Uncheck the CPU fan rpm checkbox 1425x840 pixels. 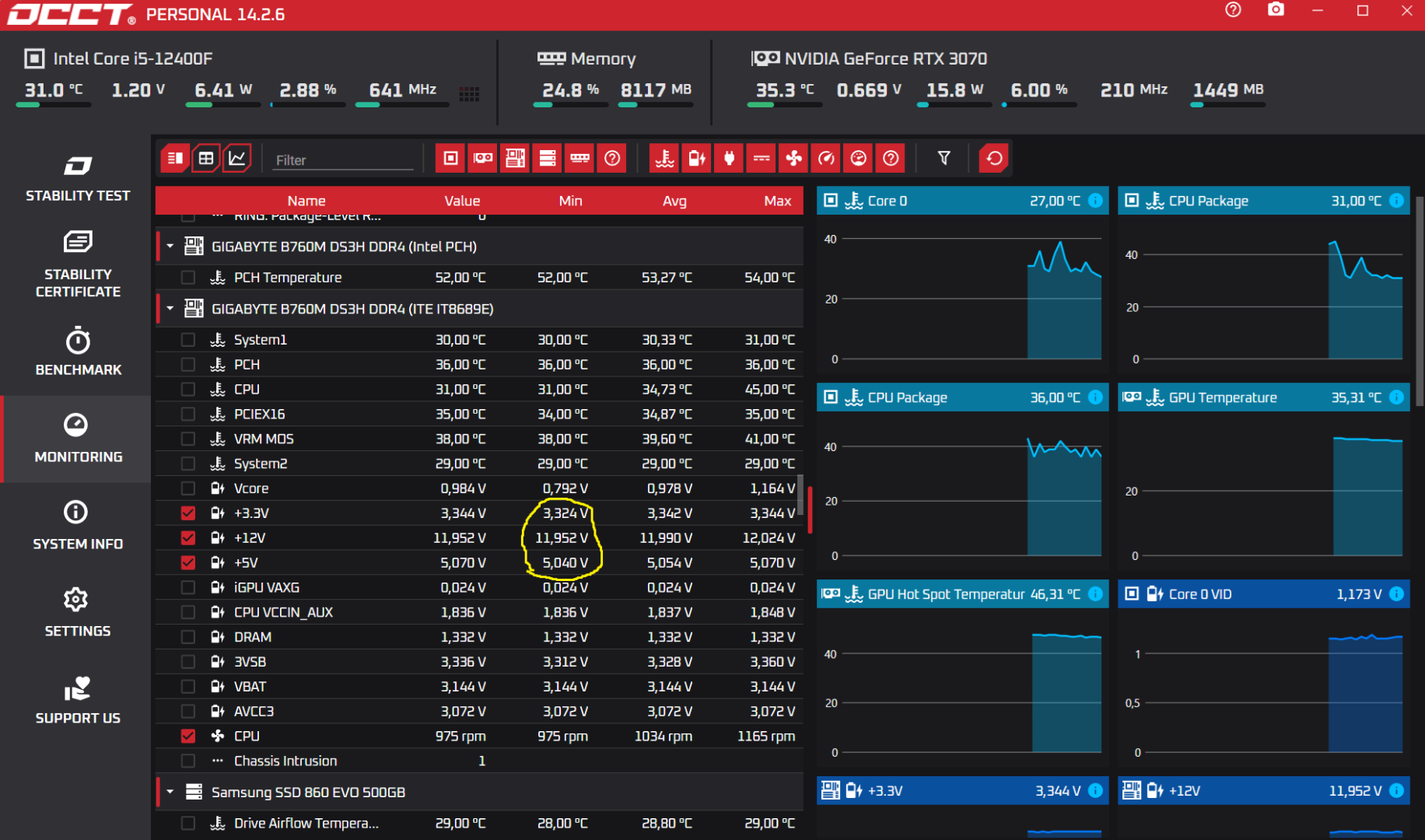[x=188, y=736]
